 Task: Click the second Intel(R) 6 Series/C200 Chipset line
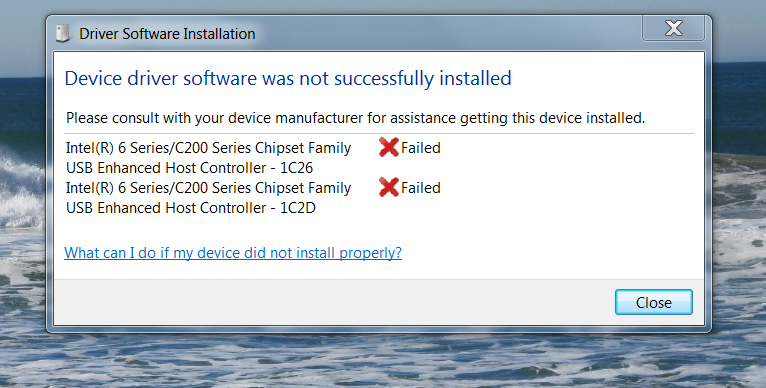pyautogui.click(x=209, y=188)
